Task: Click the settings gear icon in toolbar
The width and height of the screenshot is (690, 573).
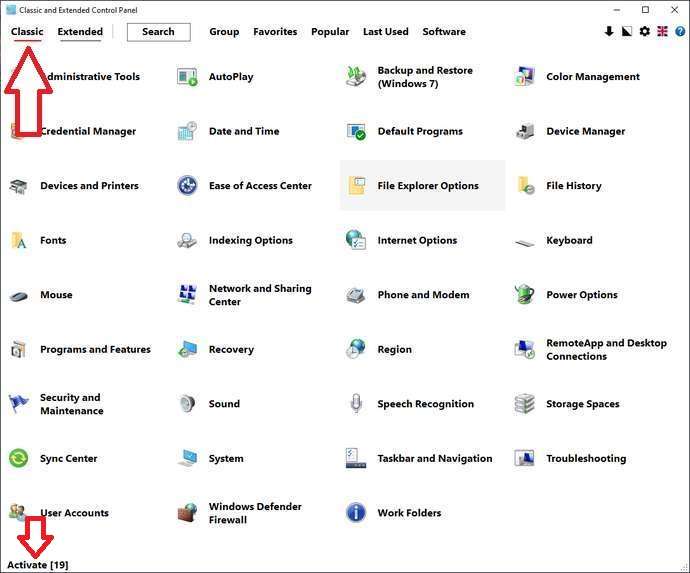Action: (644, 32)
